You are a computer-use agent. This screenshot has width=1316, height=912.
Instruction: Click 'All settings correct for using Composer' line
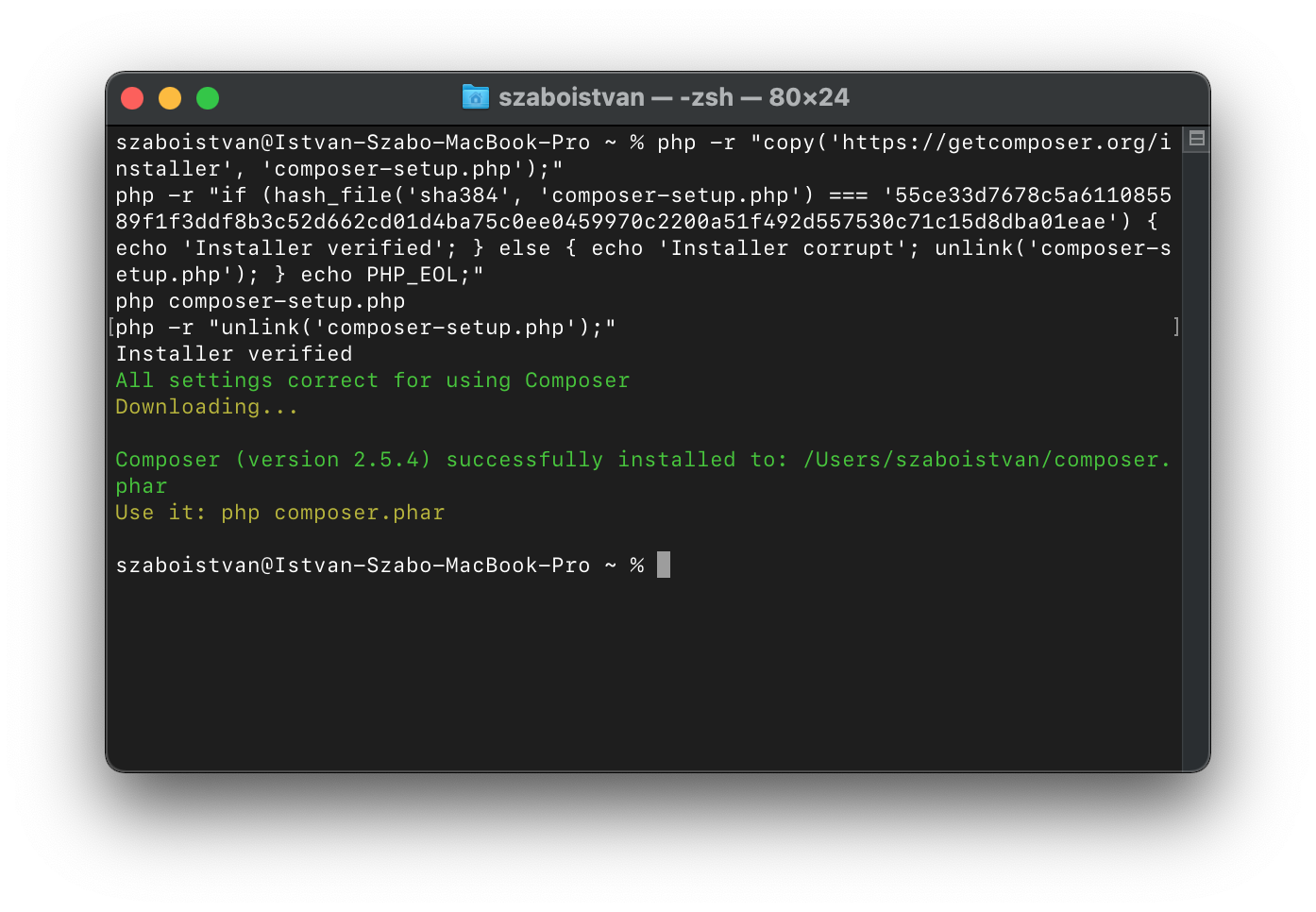tap(373, 380)
